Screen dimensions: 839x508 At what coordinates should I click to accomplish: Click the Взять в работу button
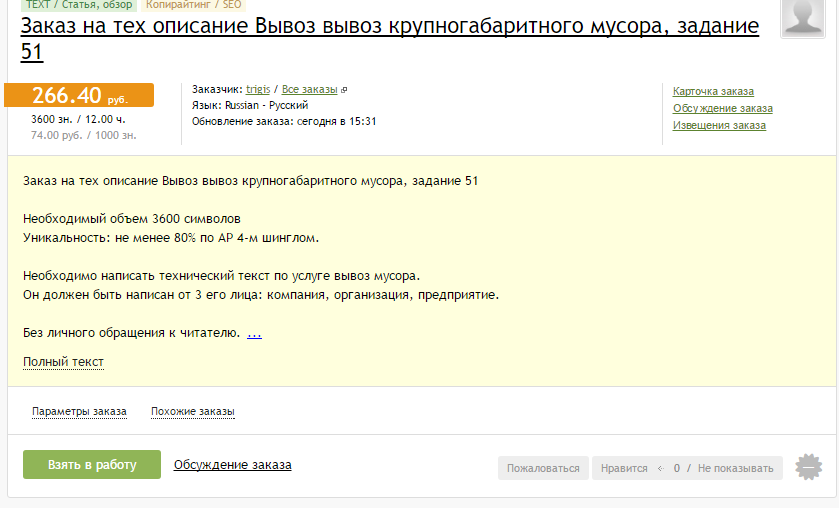click(x=92, y=465)
